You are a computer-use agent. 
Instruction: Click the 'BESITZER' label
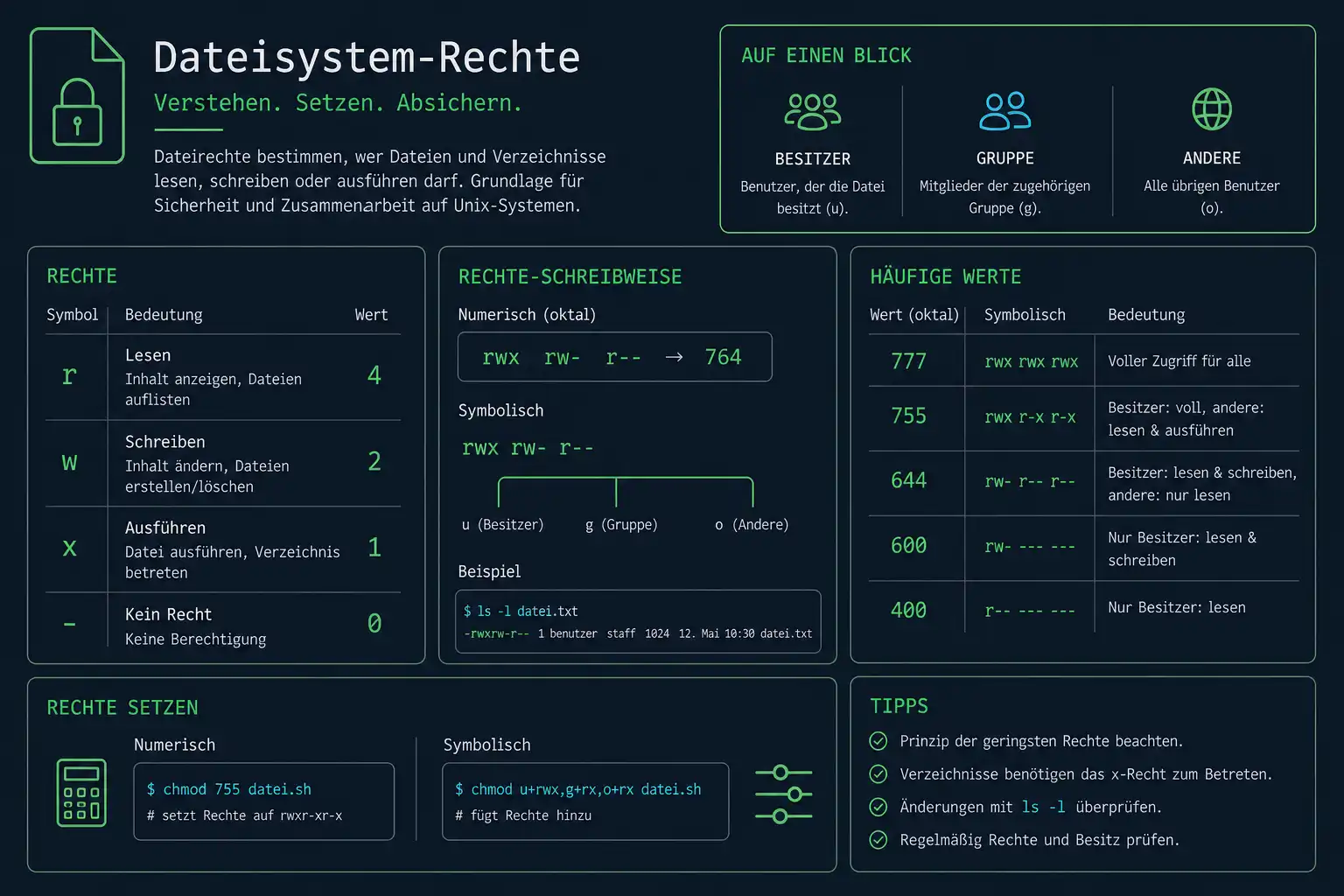click(x=813, y=159)
